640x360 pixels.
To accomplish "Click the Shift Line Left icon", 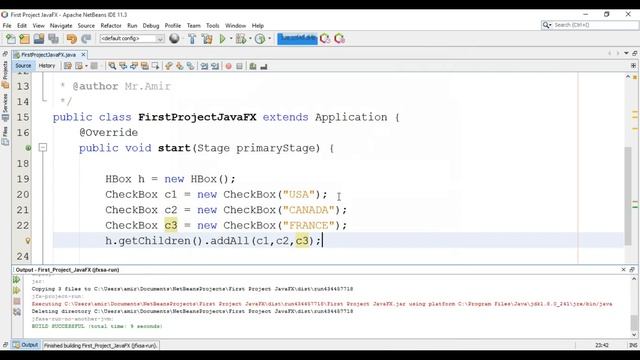I will point(204,66).
